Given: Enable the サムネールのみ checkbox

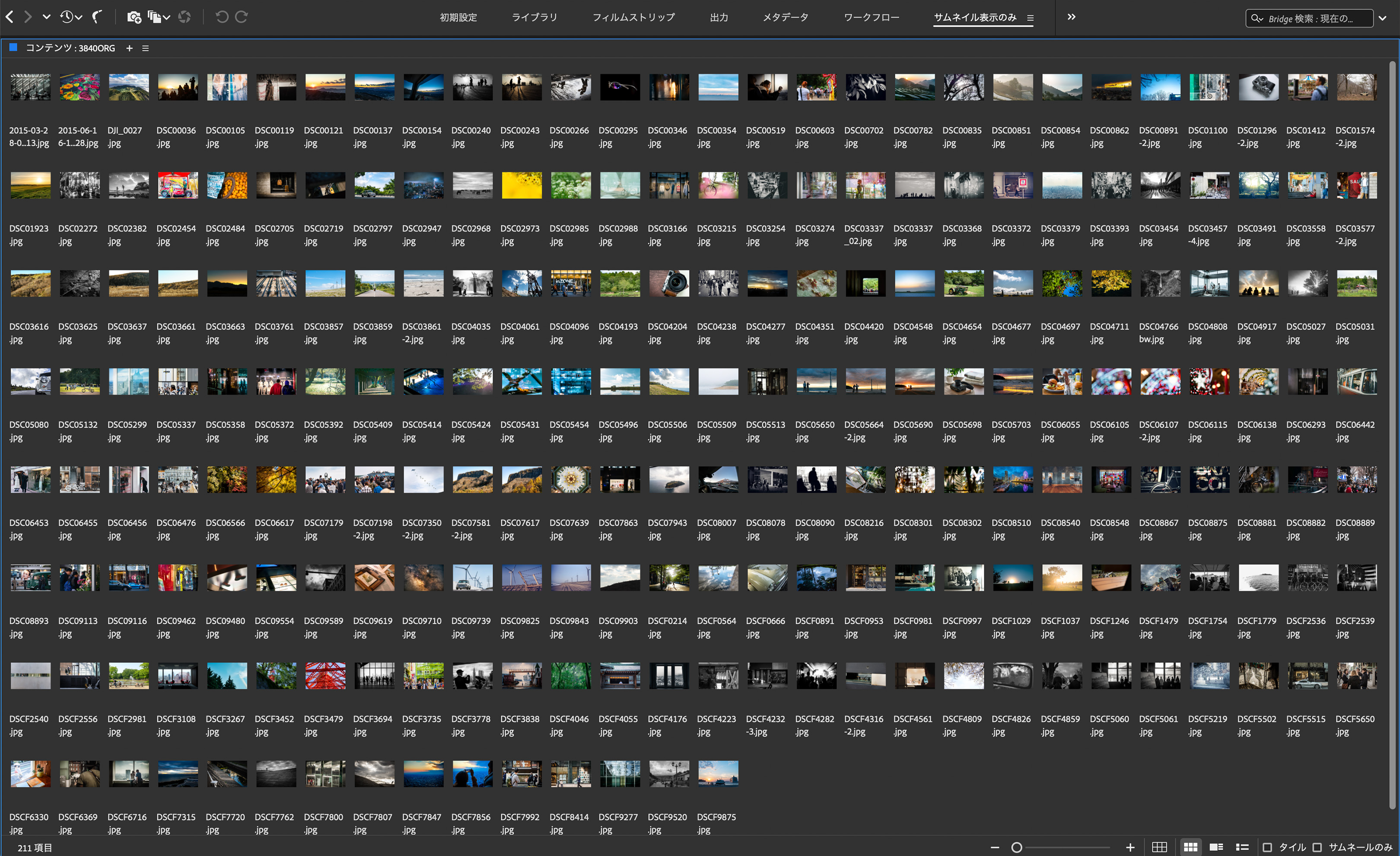Looking at the screenshot, I should (x=1317, y=847).
